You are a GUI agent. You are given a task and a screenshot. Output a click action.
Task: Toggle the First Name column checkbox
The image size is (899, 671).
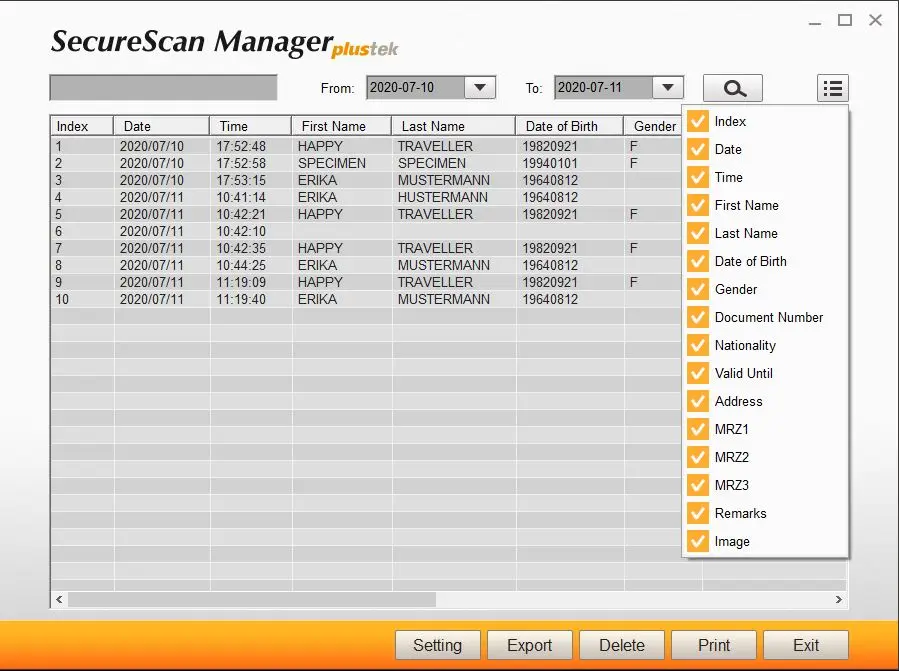698,205
